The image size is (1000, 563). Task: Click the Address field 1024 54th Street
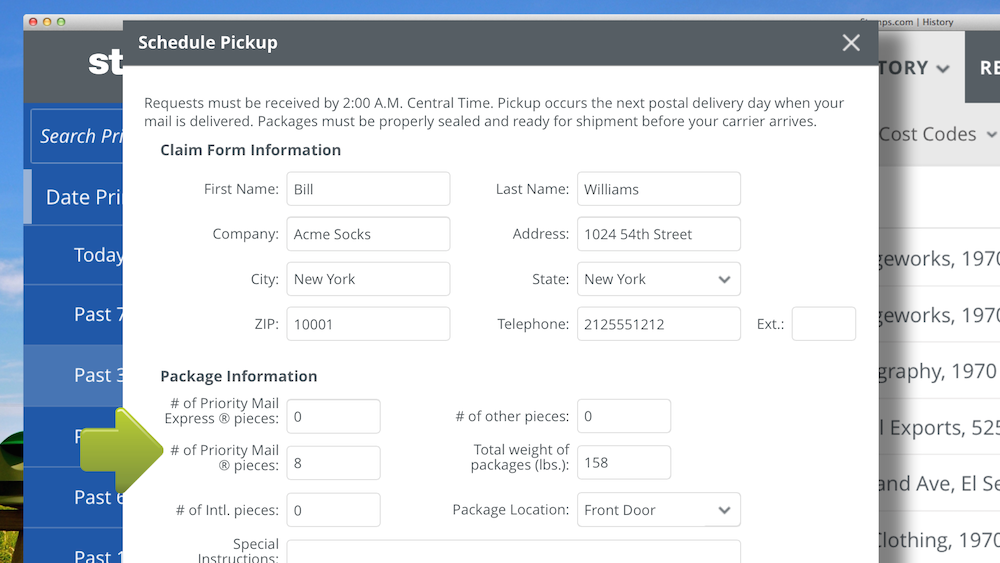[658, 234]
